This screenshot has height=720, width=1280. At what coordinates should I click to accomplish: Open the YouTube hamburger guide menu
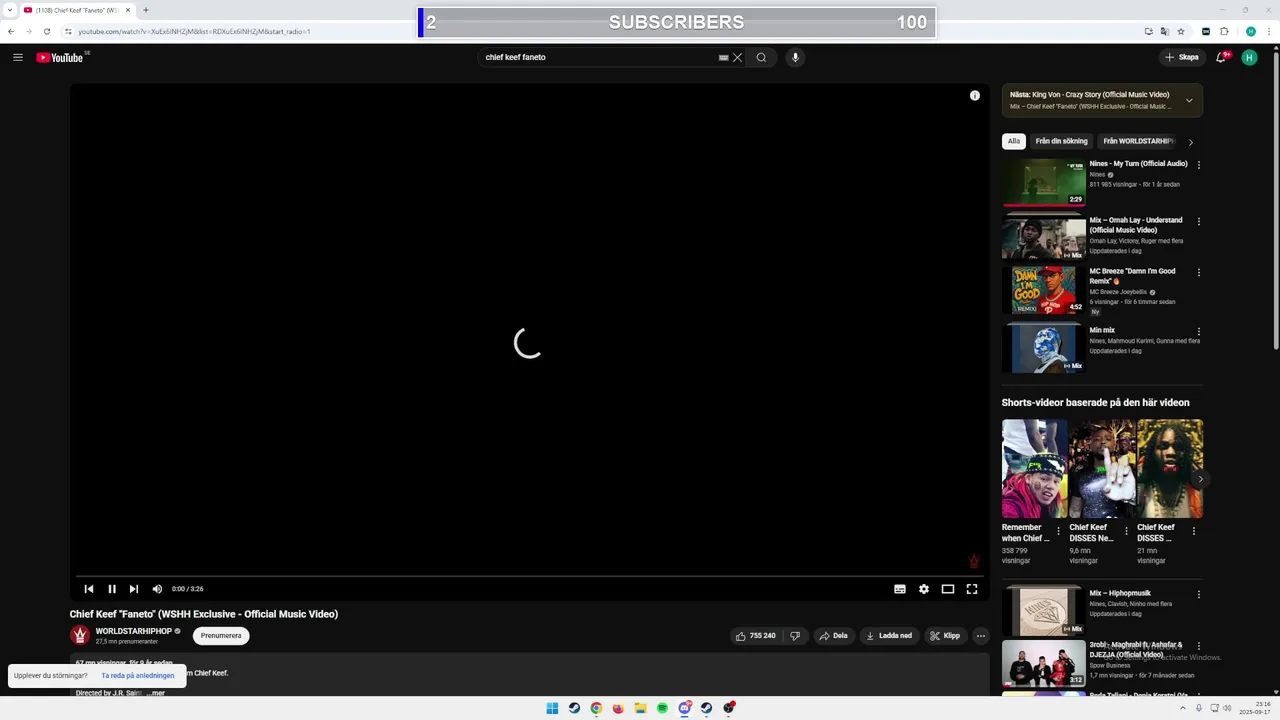(x=18, y=57)
